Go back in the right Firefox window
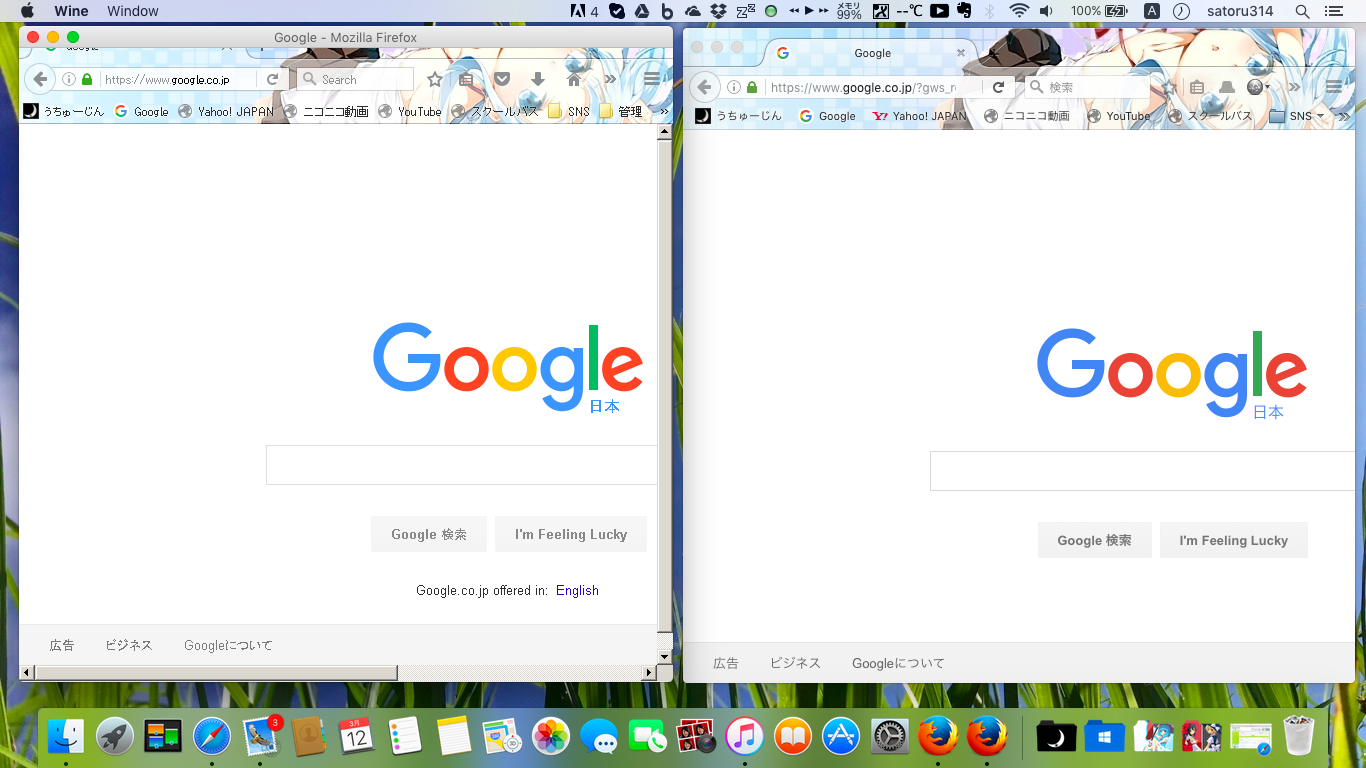 coord(704,87)
